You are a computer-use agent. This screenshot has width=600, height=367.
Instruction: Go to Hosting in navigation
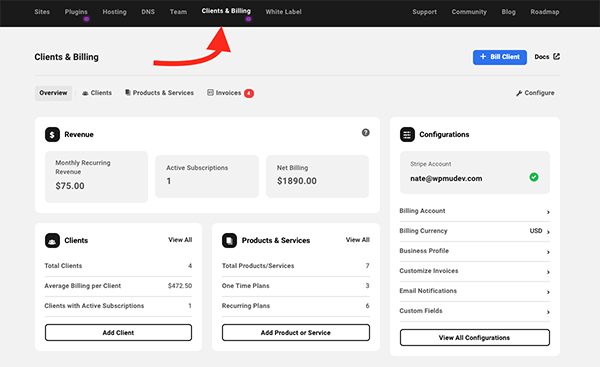114,12
